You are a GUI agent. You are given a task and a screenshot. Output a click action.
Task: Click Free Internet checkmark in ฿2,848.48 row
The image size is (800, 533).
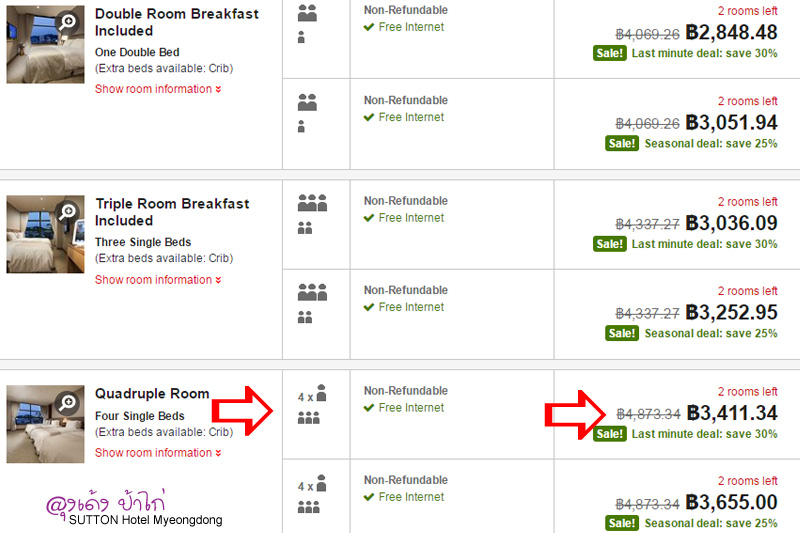(369, 28)
